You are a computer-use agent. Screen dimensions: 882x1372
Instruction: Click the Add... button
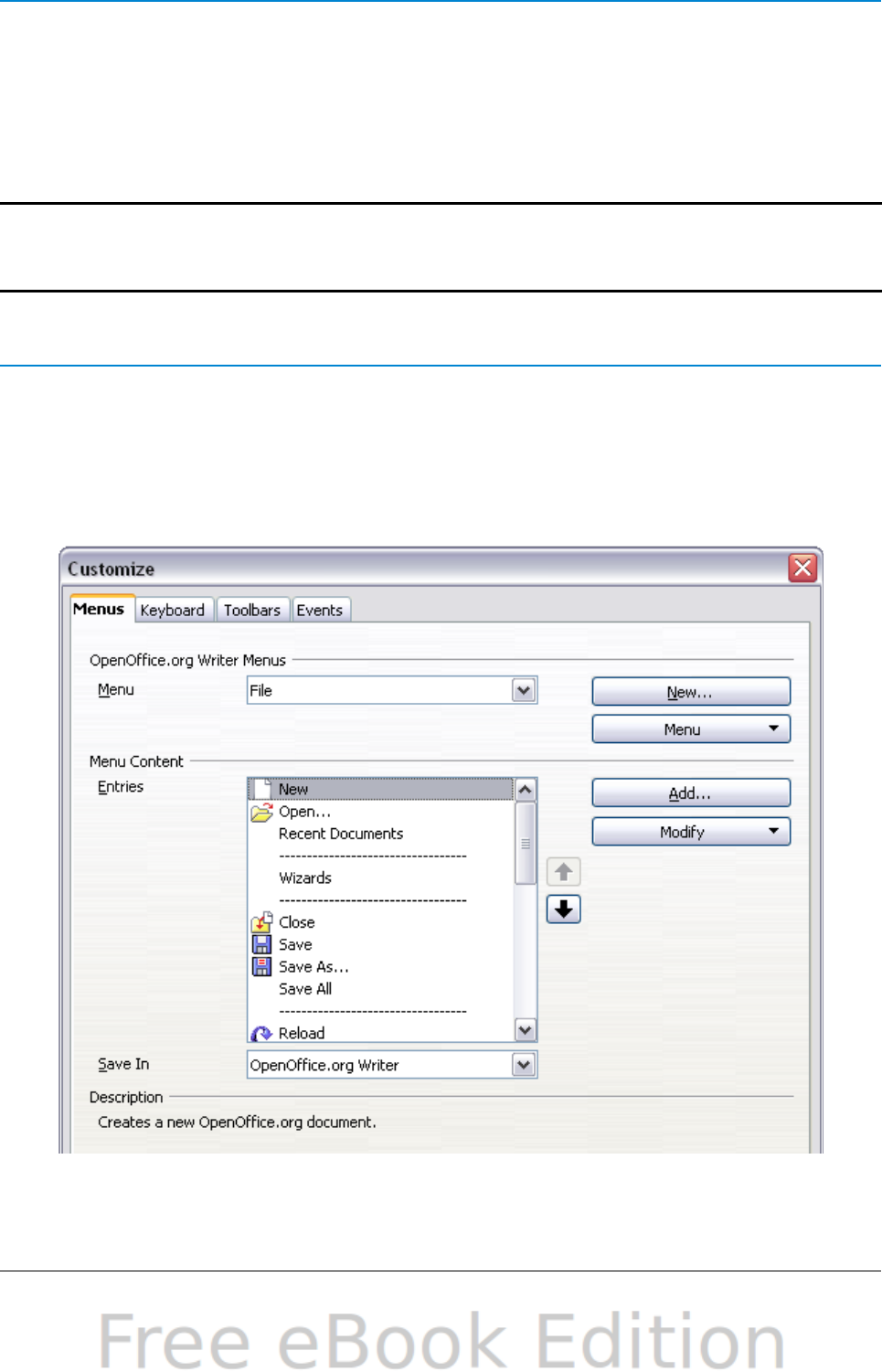point(691,793)
